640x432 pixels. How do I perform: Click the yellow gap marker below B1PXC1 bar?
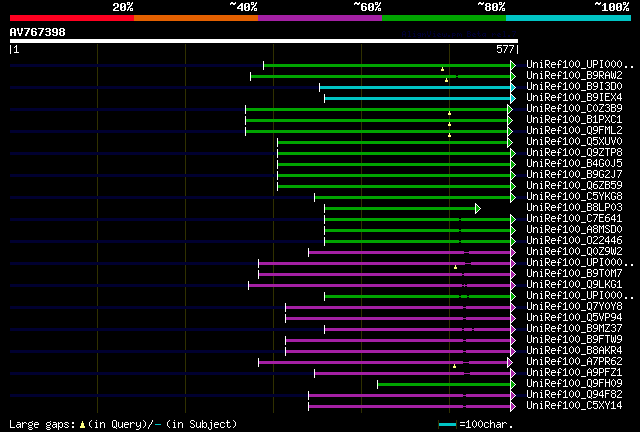pos(449,124)
